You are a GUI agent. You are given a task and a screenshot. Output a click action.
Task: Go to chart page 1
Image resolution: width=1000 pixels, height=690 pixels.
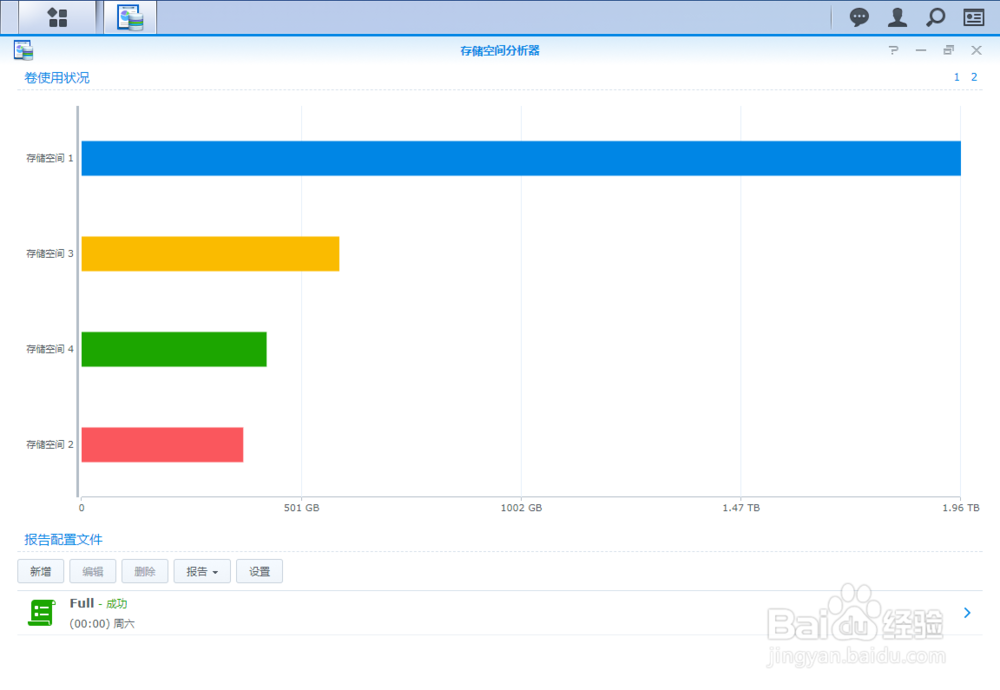[957, 77]
